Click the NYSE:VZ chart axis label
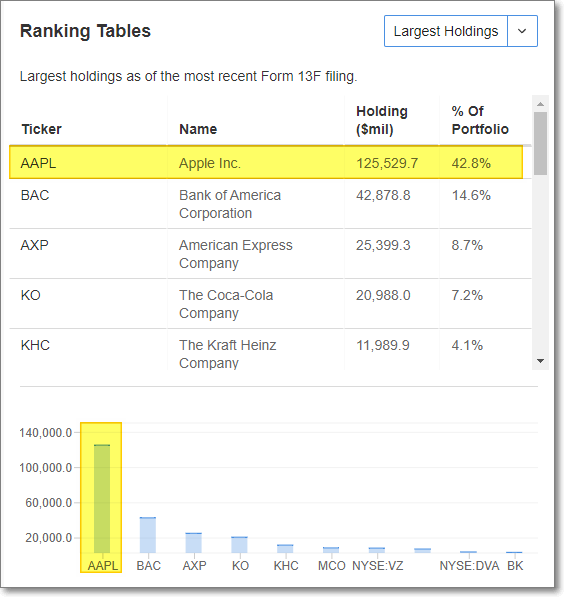The image size is (564, 597). click(377, 566)
